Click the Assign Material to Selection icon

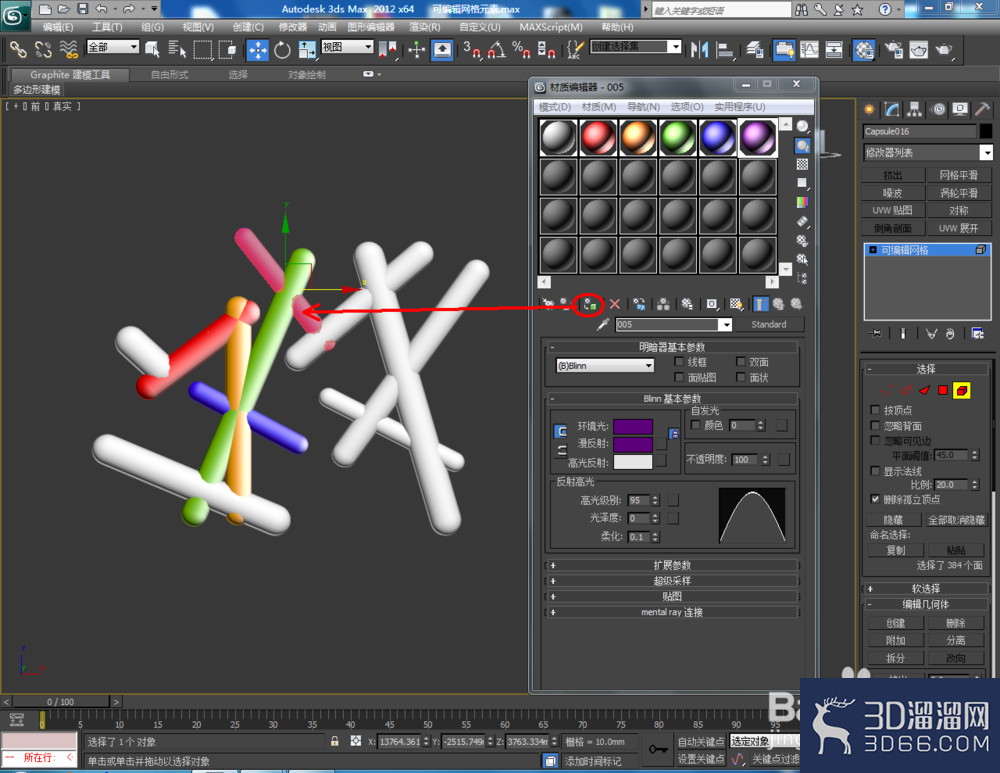pos(589,304)
